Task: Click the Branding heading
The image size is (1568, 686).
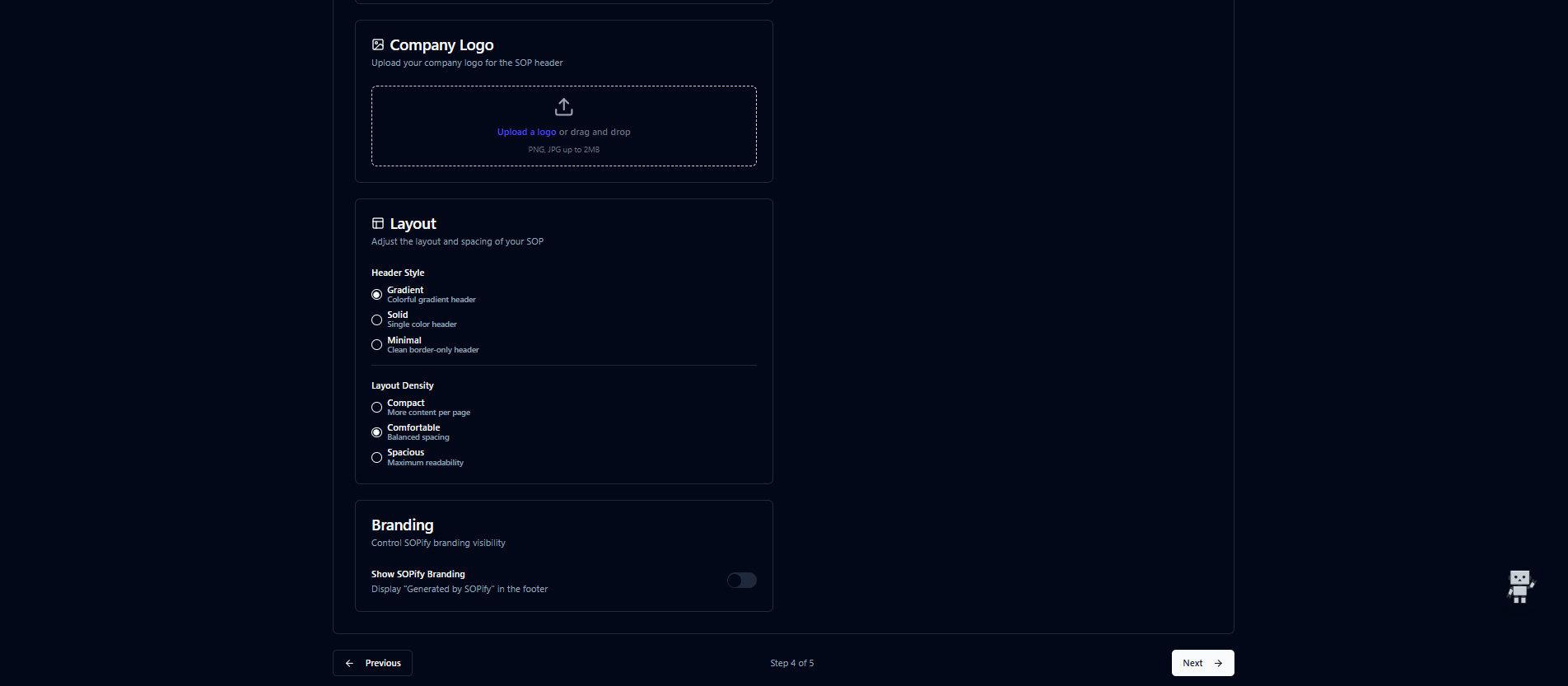Action: tap(403, 525)
